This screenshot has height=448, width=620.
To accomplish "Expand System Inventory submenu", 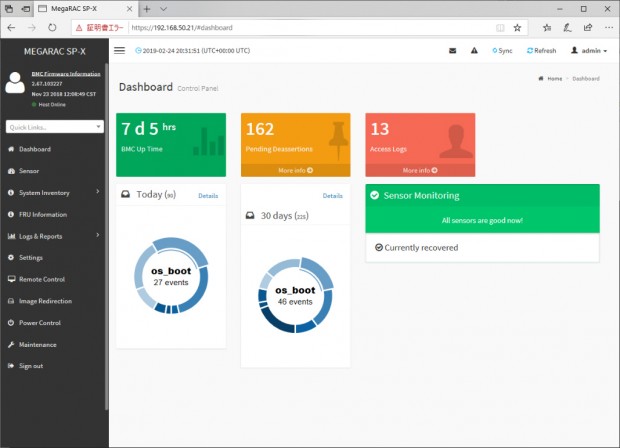I will tap(55, 193).
